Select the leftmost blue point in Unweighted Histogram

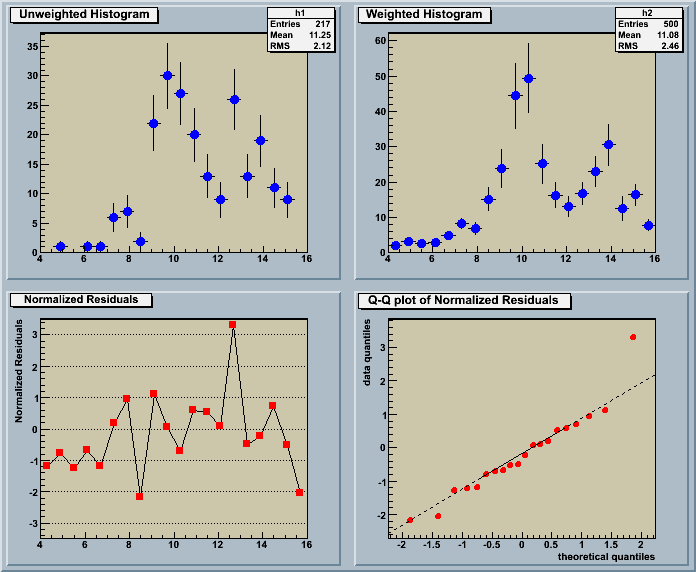[x=60, y=246]
